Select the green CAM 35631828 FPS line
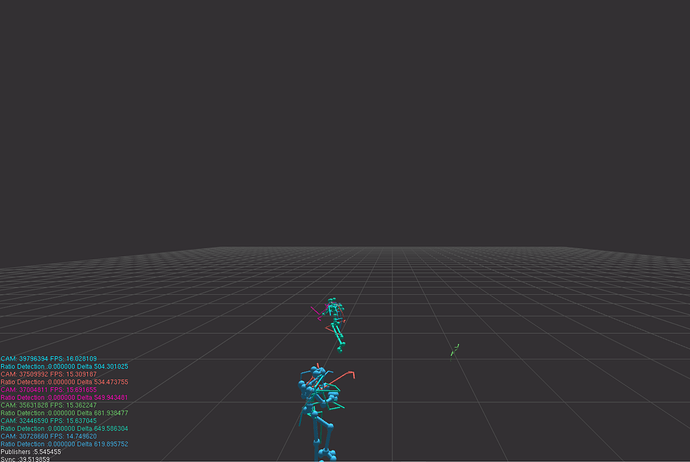This screenshot has height=462, width=690. pyautogui.click(x=48, y=405)
